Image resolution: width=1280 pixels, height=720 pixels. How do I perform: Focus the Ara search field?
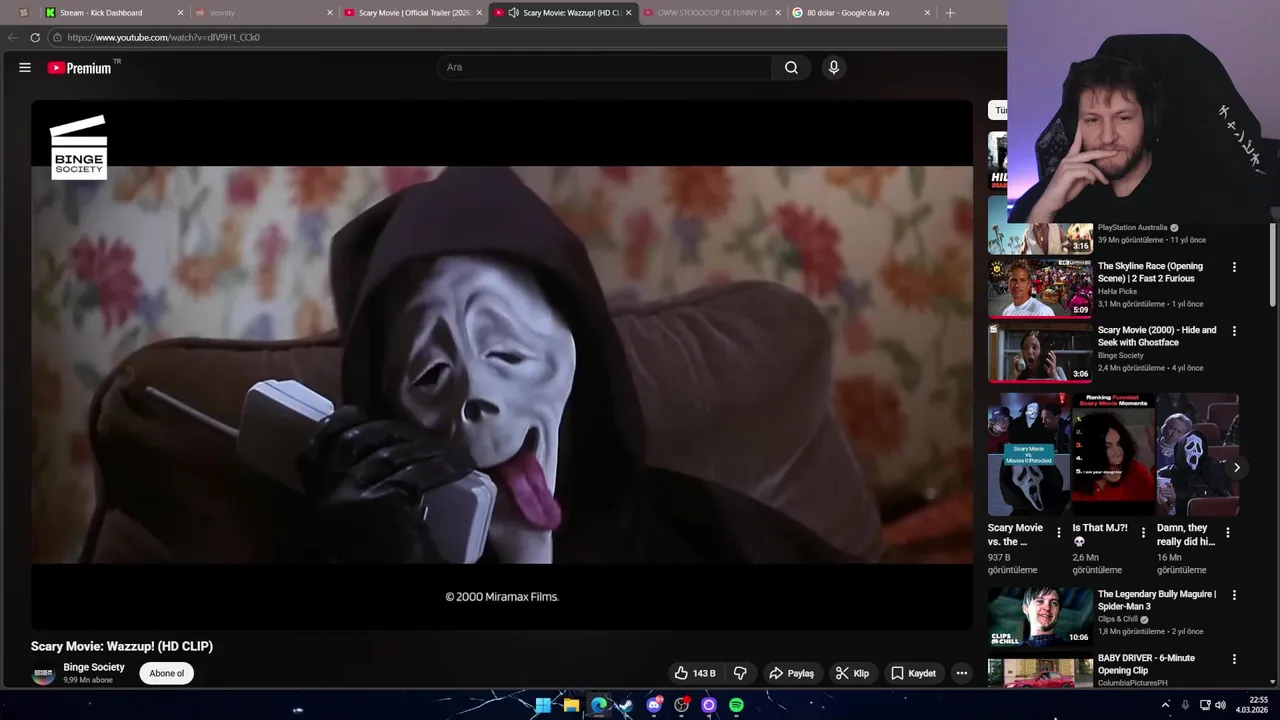click(604, 67)
